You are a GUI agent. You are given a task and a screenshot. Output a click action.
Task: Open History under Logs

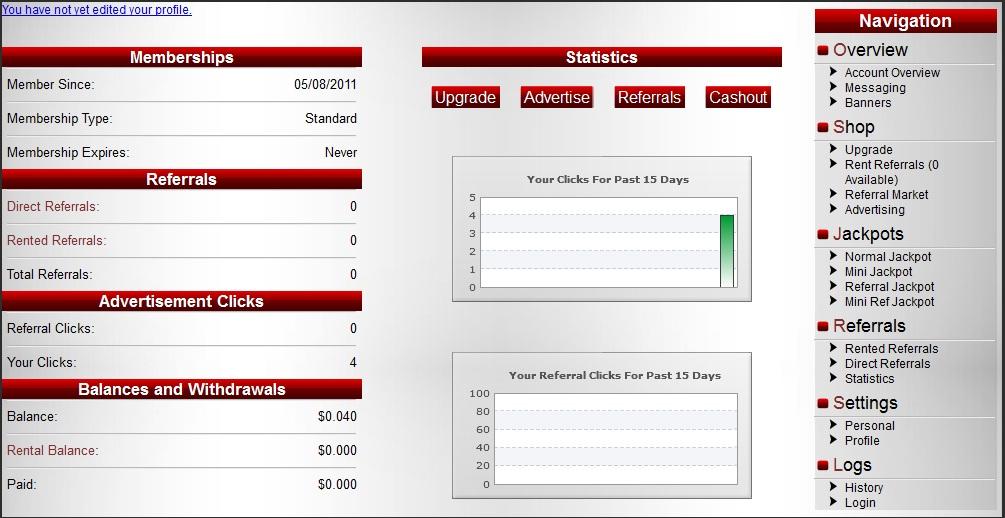[x=863, y=488]
